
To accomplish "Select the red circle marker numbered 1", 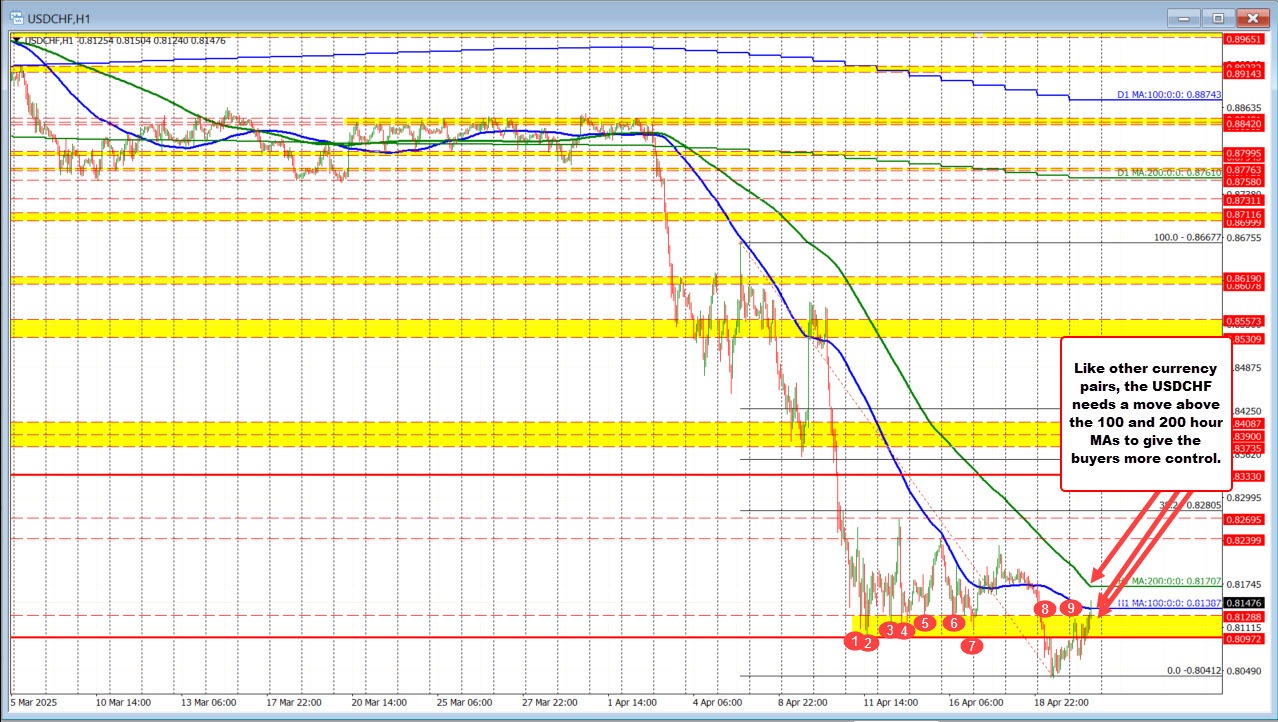I will [857, 641].
